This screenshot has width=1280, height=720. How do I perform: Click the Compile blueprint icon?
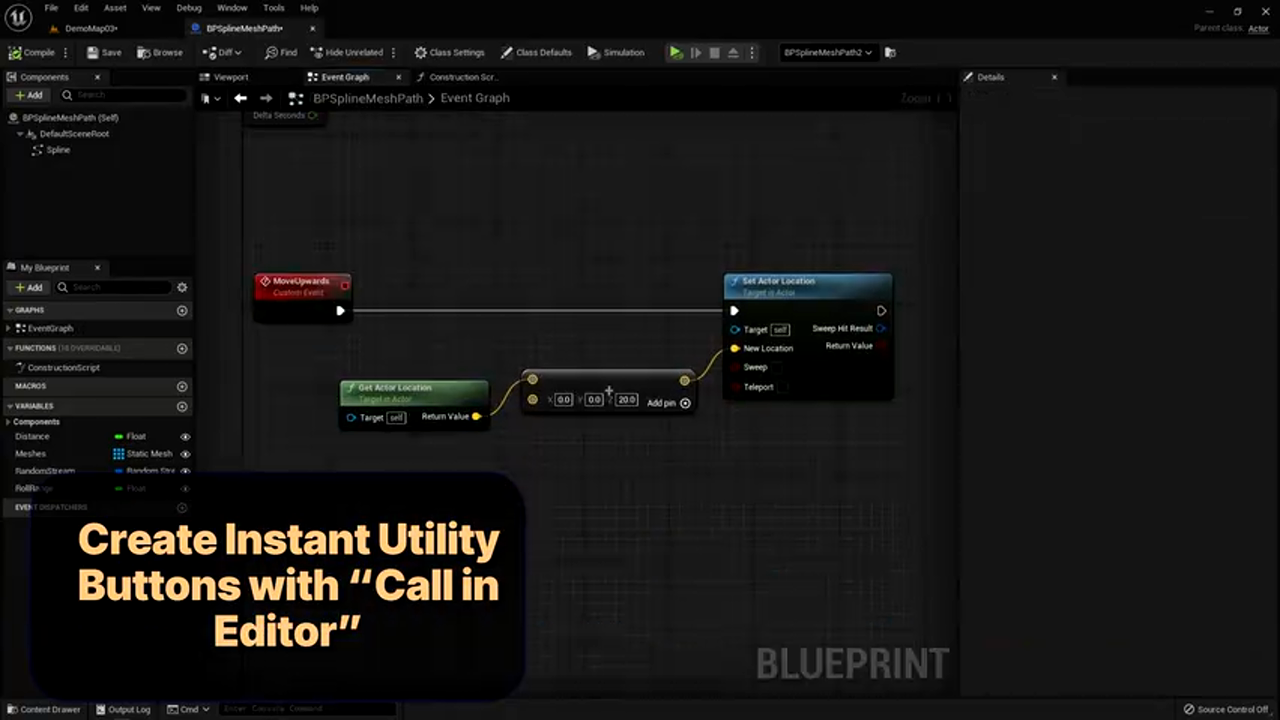(x=16, y=52)
